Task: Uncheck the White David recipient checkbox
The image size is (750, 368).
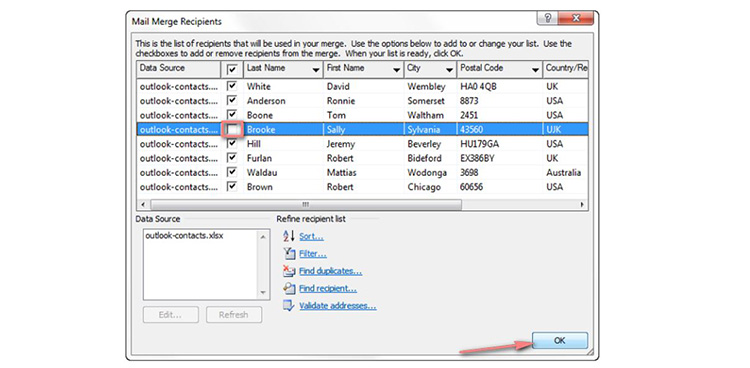Action: click(x=232, y=86)
